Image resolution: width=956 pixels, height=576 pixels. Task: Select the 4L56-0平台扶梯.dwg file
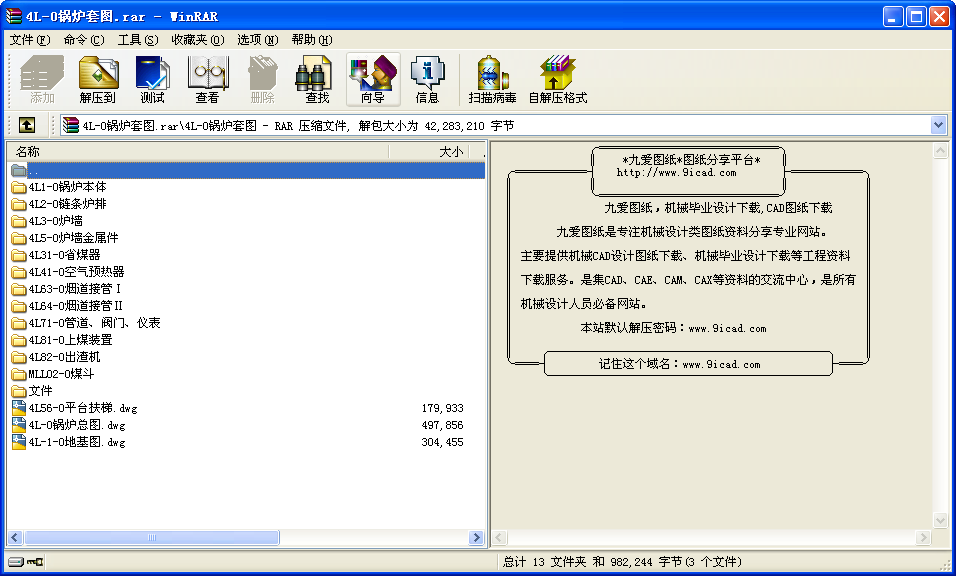(x=83, y=408)
